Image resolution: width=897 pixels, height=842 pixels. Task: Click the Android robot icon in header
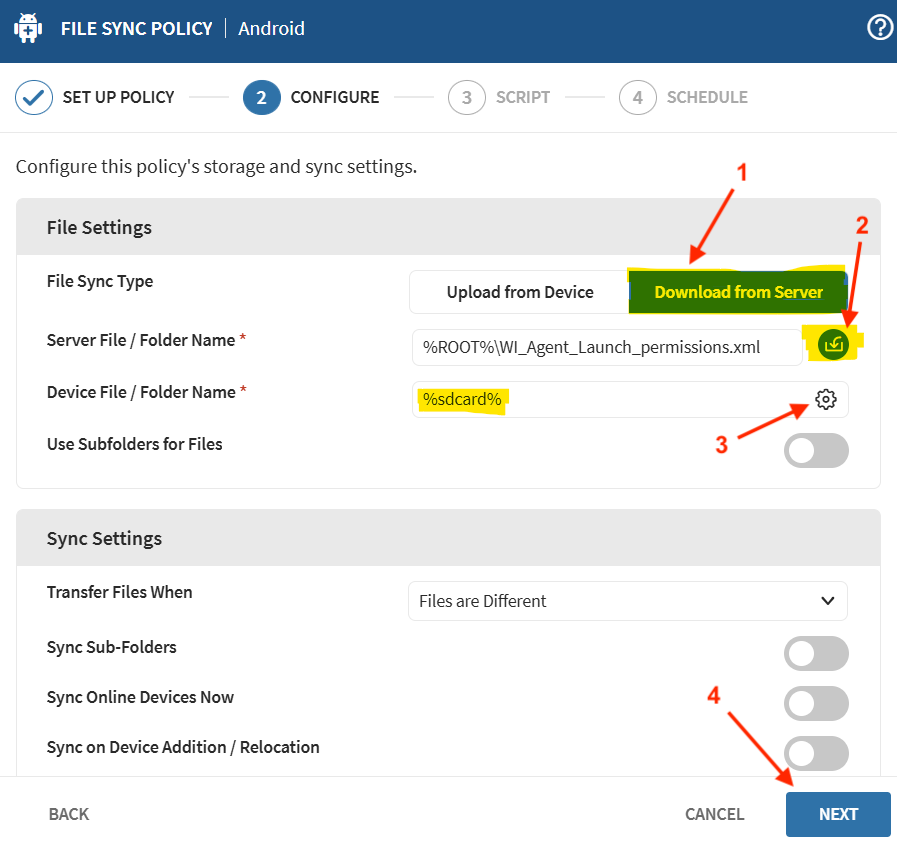click(27, 28)
